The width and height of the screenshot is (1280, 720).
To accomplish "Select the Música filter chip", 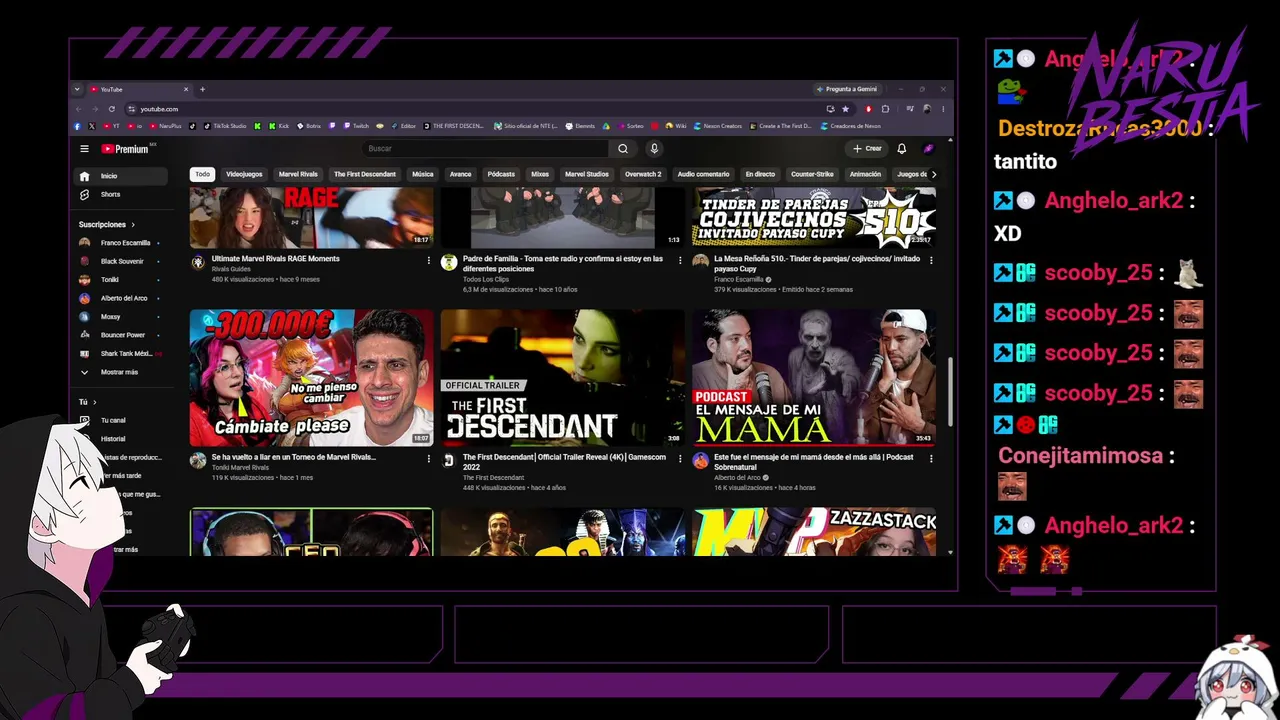I will point(423,174).
